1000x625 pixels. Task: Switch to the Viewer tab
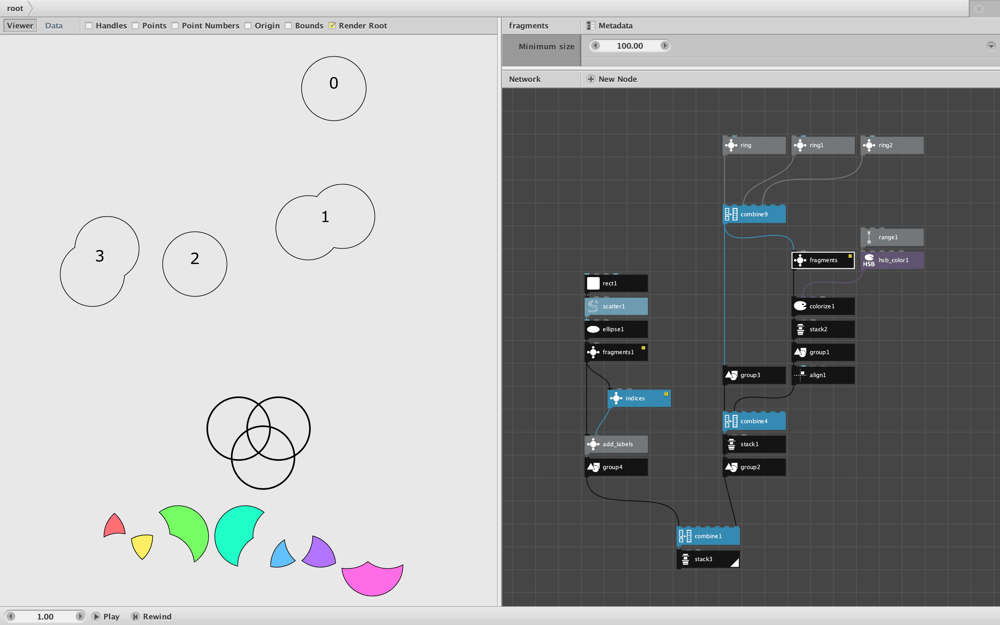(20, 26)
